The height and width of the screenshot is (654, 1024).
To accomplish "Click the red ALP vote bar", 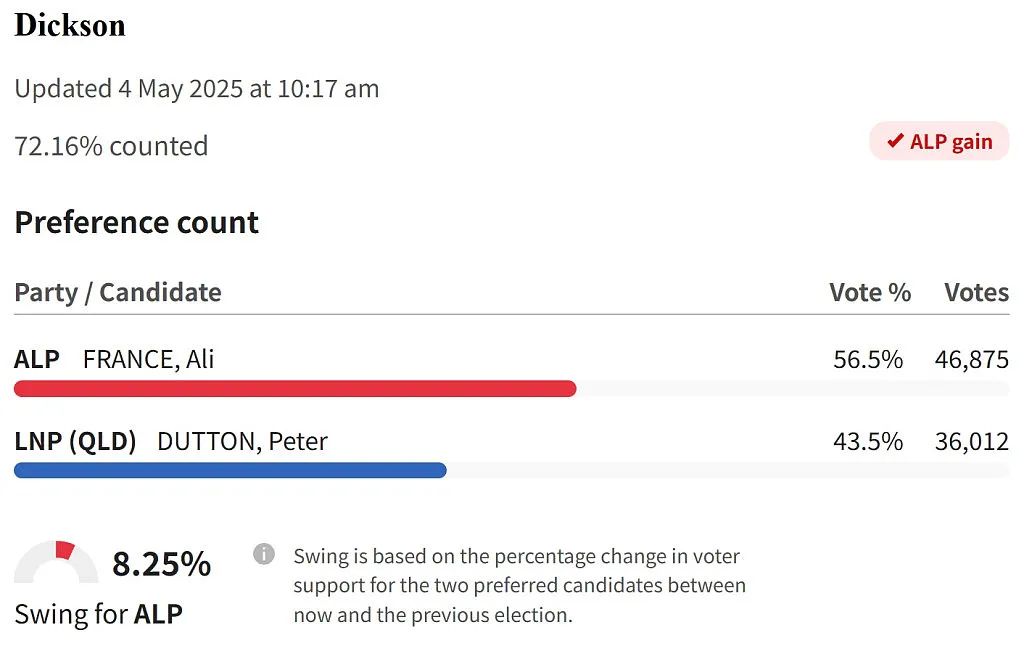I will 295,389.
